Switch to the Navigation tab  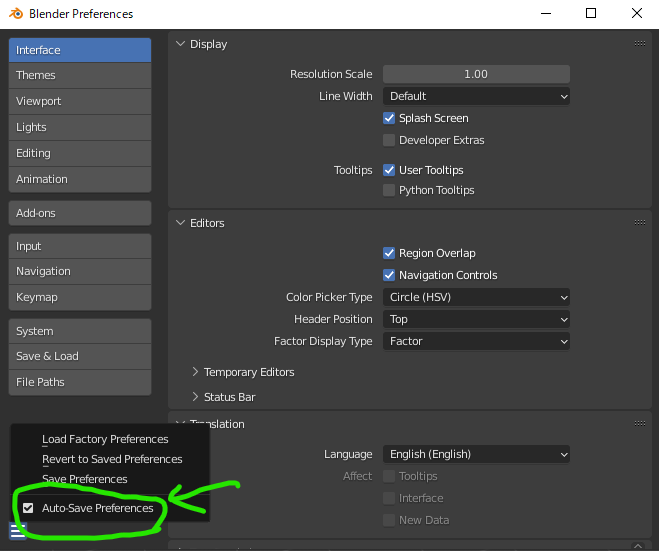click(80, 272)
